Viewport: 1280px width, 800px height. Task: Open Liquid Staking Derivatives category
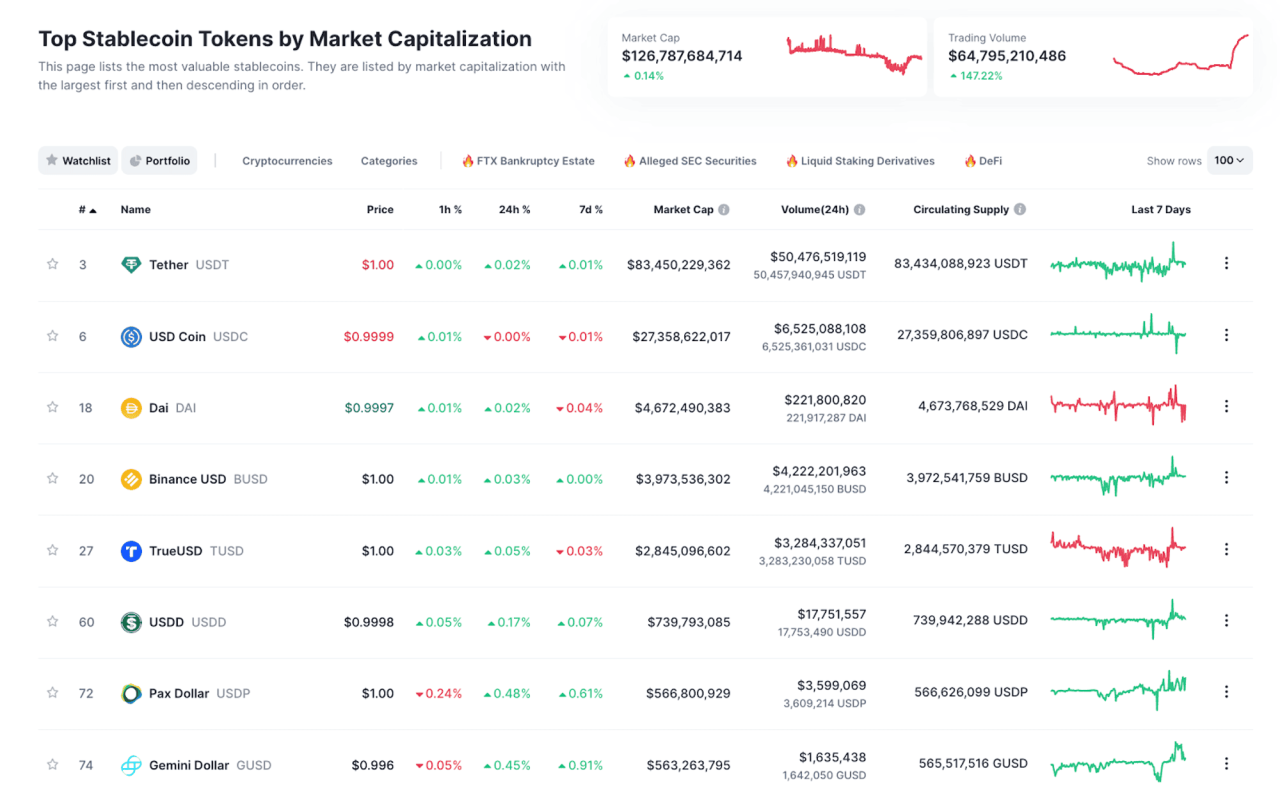860,161
